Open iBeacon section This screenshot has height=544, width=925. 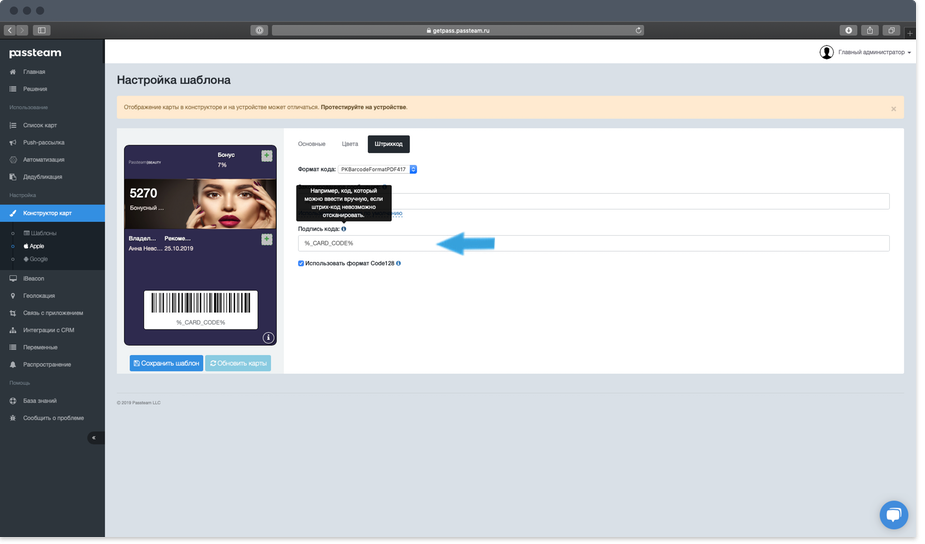pyautogui.click(x=33, y=279)
